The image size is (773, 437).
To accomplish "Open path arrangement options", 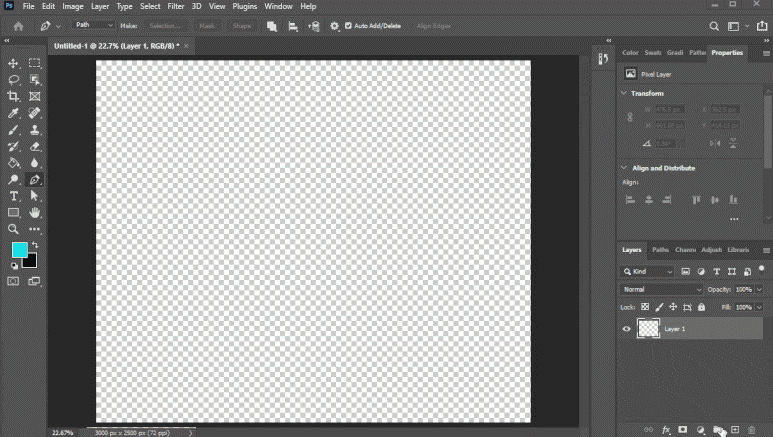I will pyautogui.click(x=314, y=26).
